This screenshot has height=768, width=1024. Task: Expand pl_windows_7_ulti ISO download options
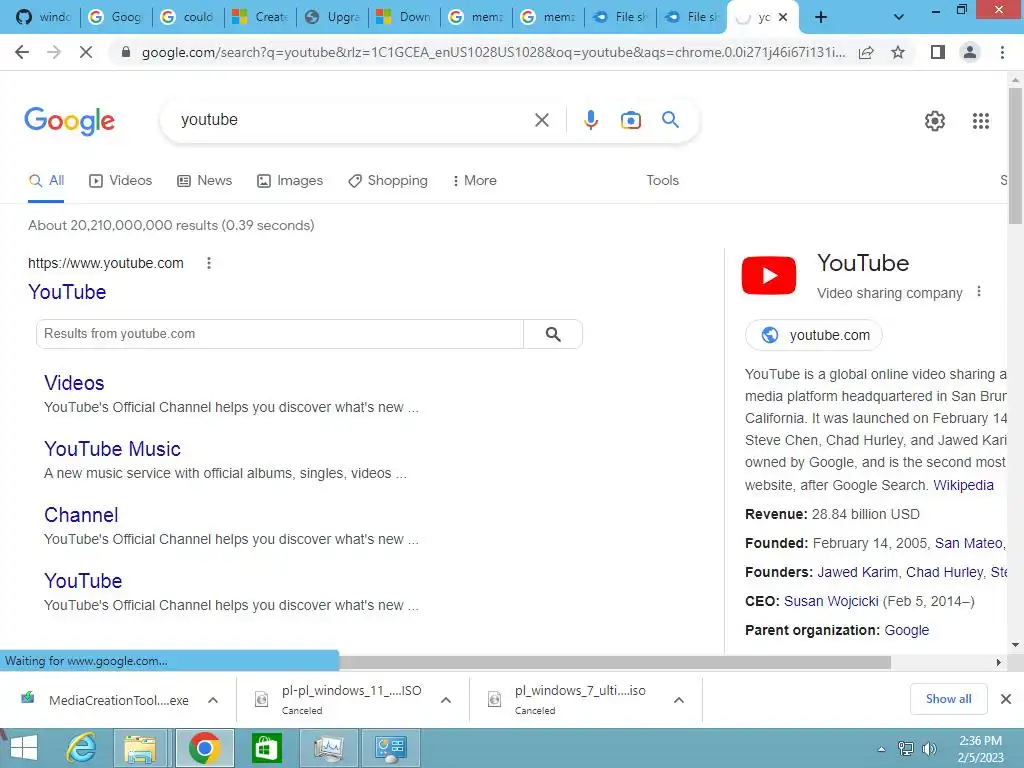[679, 700]
